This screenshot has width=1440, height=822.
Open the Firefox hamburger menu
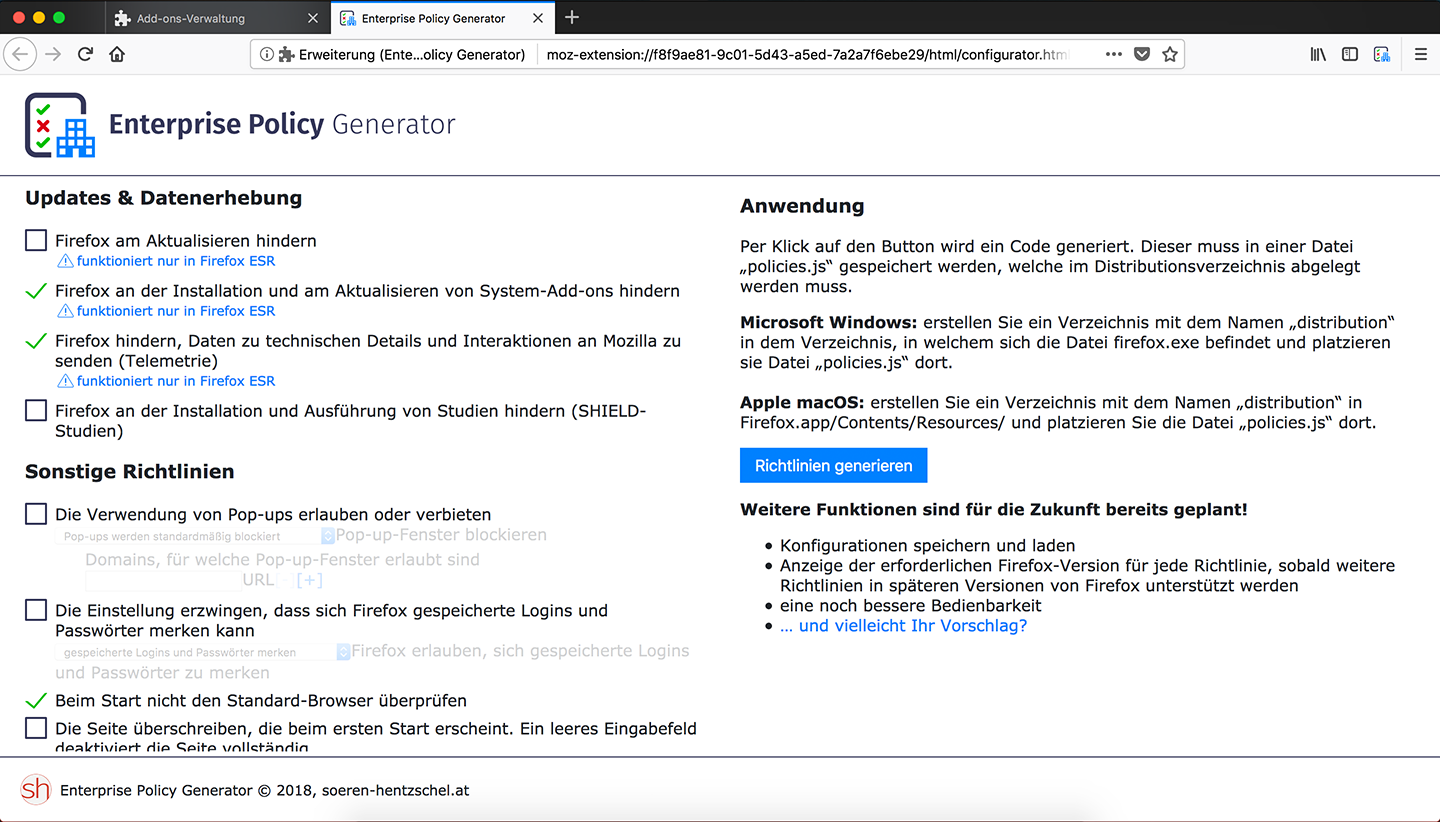[1420, 54]
